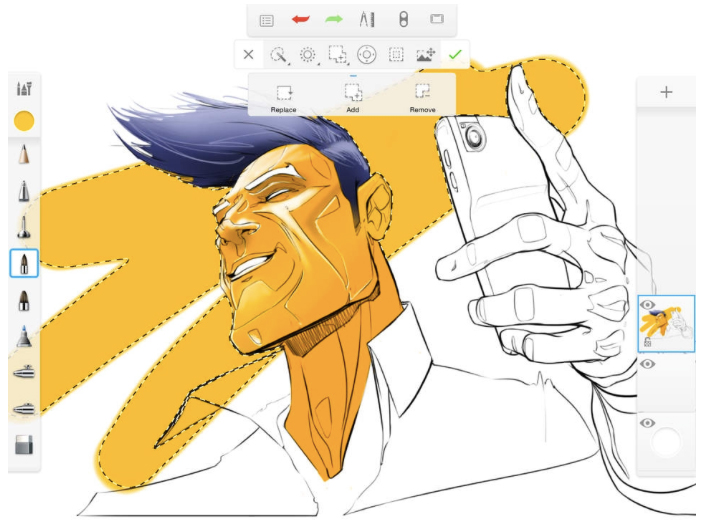
Task: Select the eraser at the bottom of the brush bar
Action: pyautogui.click(x=24, y=444)
